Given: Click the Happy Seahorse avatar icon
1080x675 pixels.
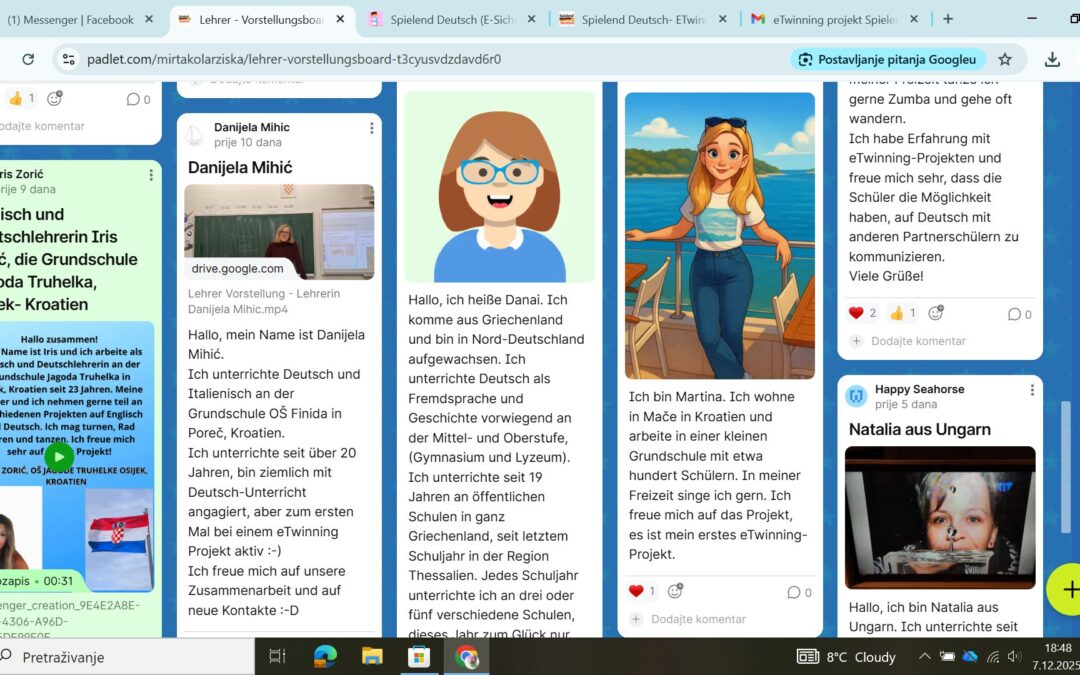Looking at the screenshot, I should pyautogui.click(x=856, y=397).
